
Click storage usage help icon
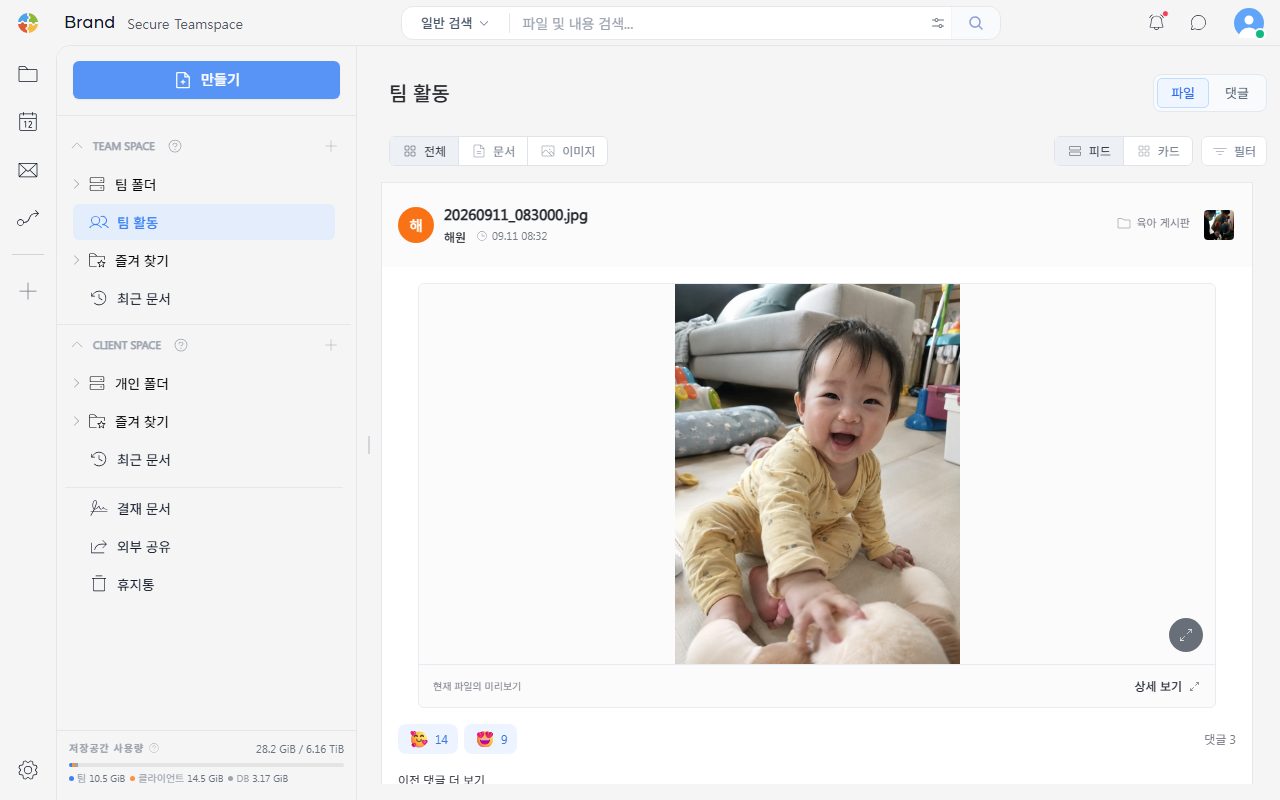pyautogui.click(x=154, y=748)
